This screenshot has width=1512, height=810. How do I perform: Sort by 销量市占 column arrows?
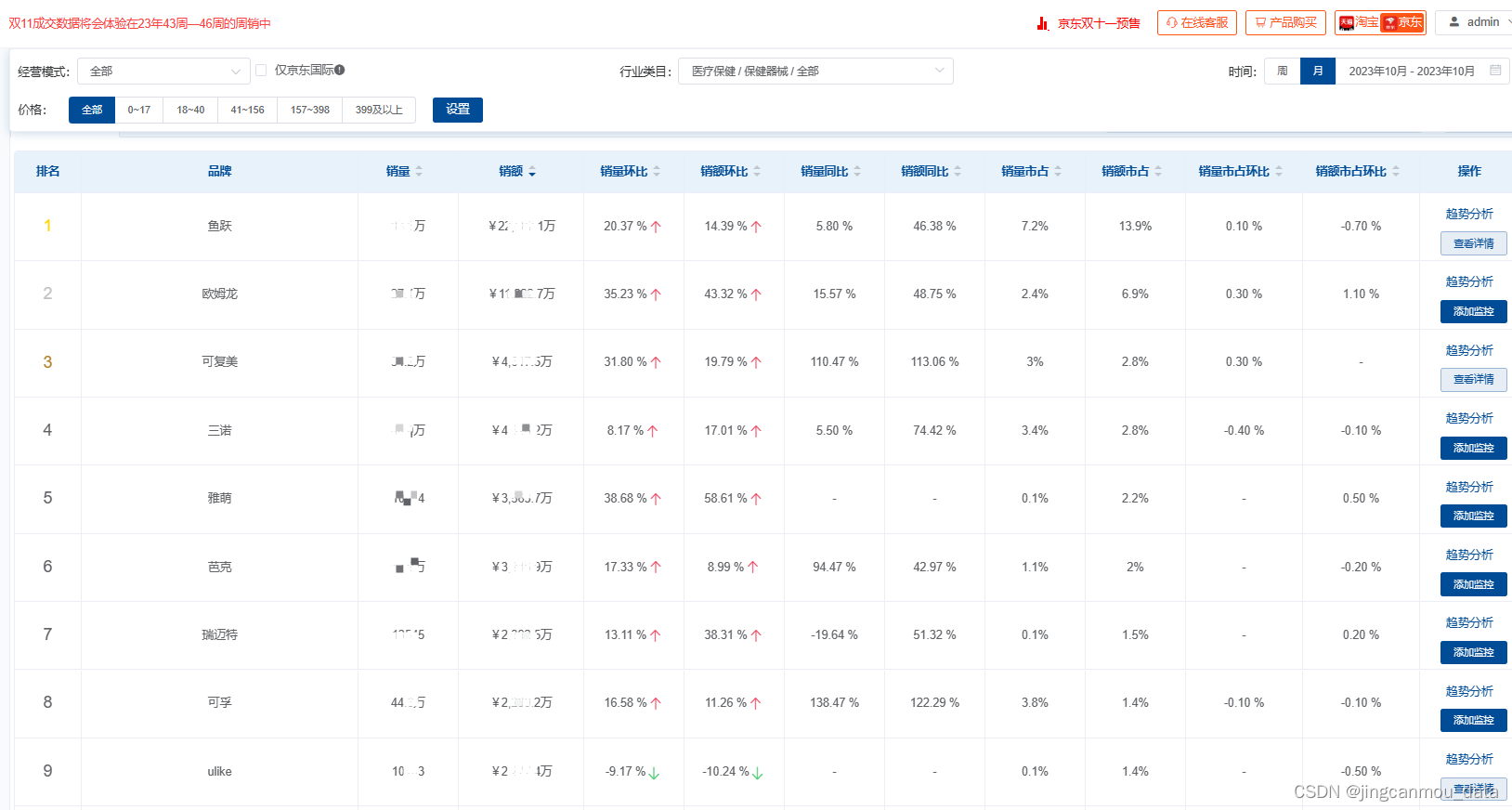[x=1058, y=171]
